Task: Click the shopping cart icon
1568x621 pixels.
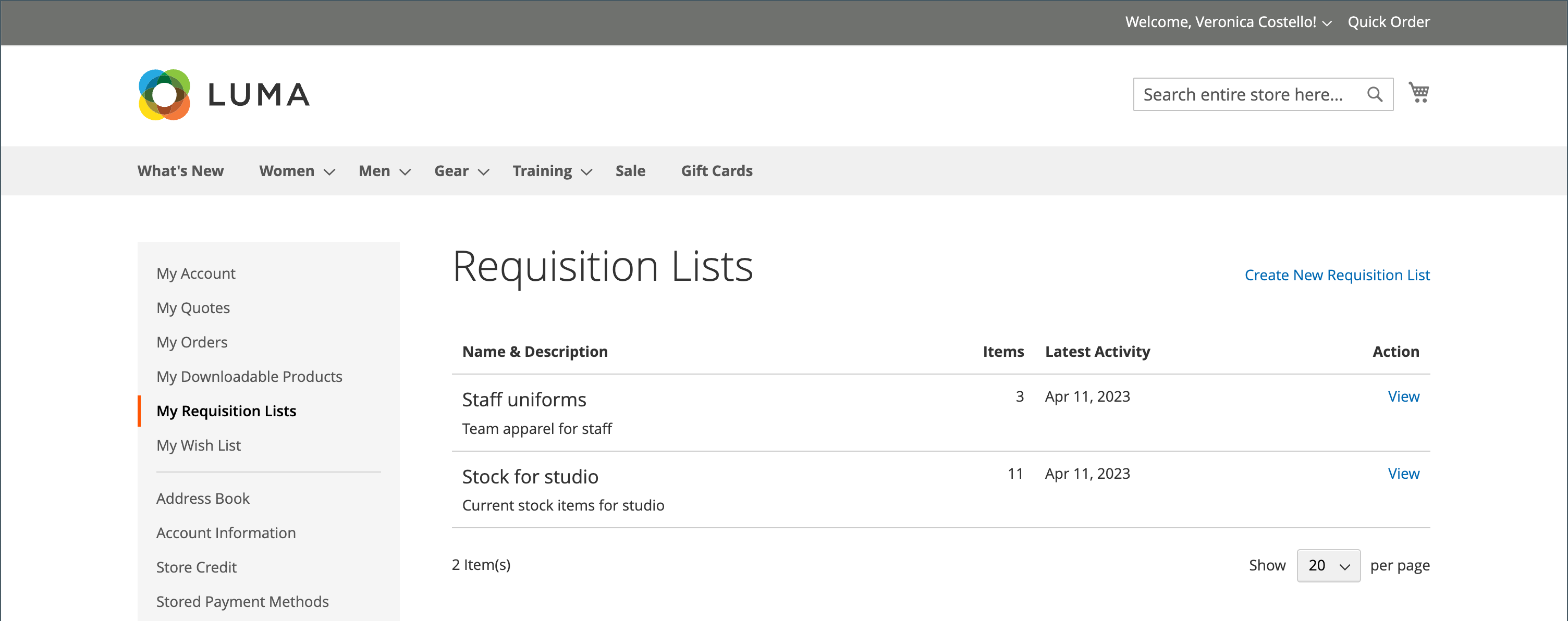Action: click(x=1418, y=92)
